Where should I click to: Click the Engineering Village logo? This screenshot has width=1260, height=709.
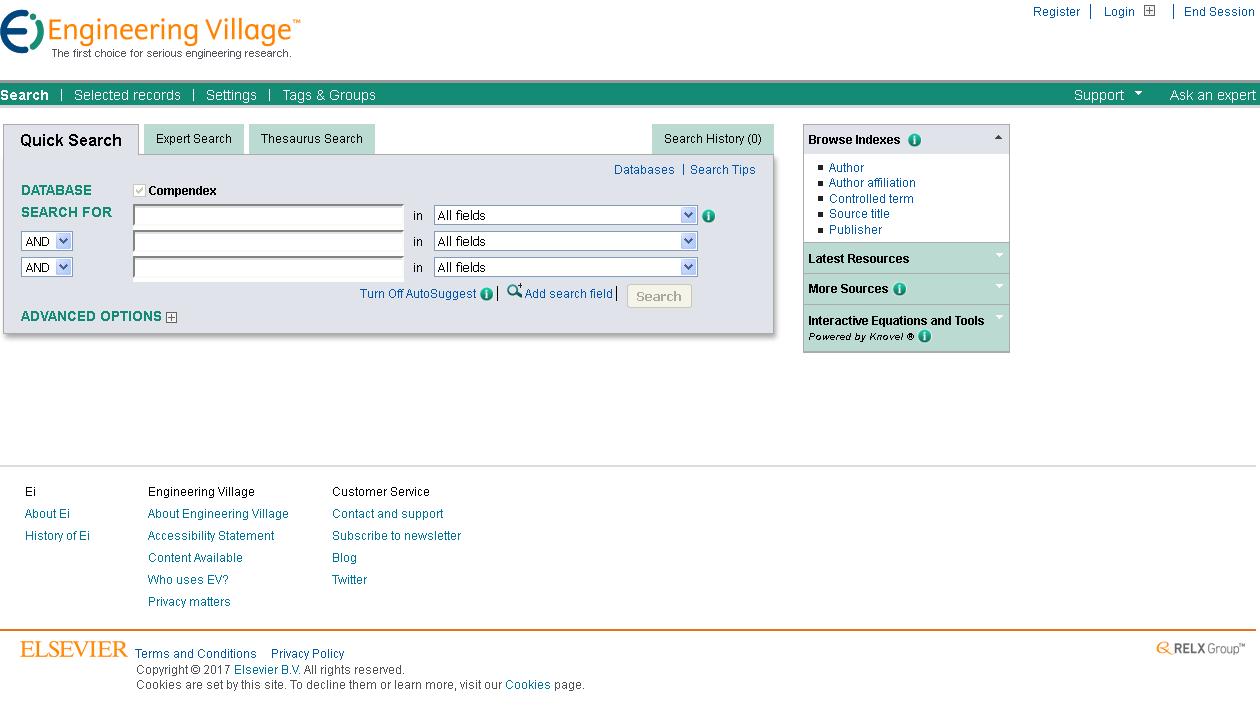click(150, 35)
